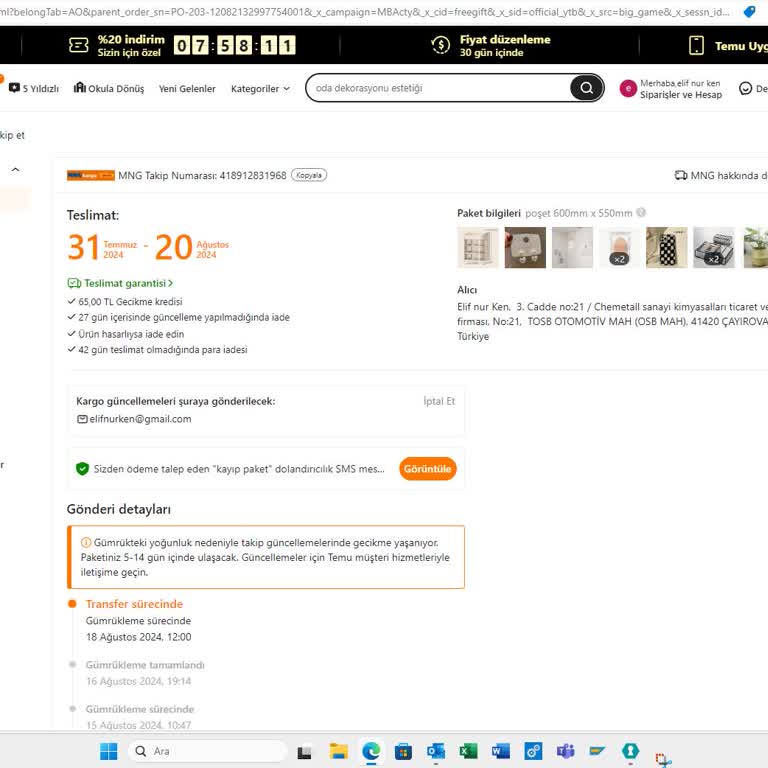
Task: Open Outlook from taskbar
Action: pos(435,751)
